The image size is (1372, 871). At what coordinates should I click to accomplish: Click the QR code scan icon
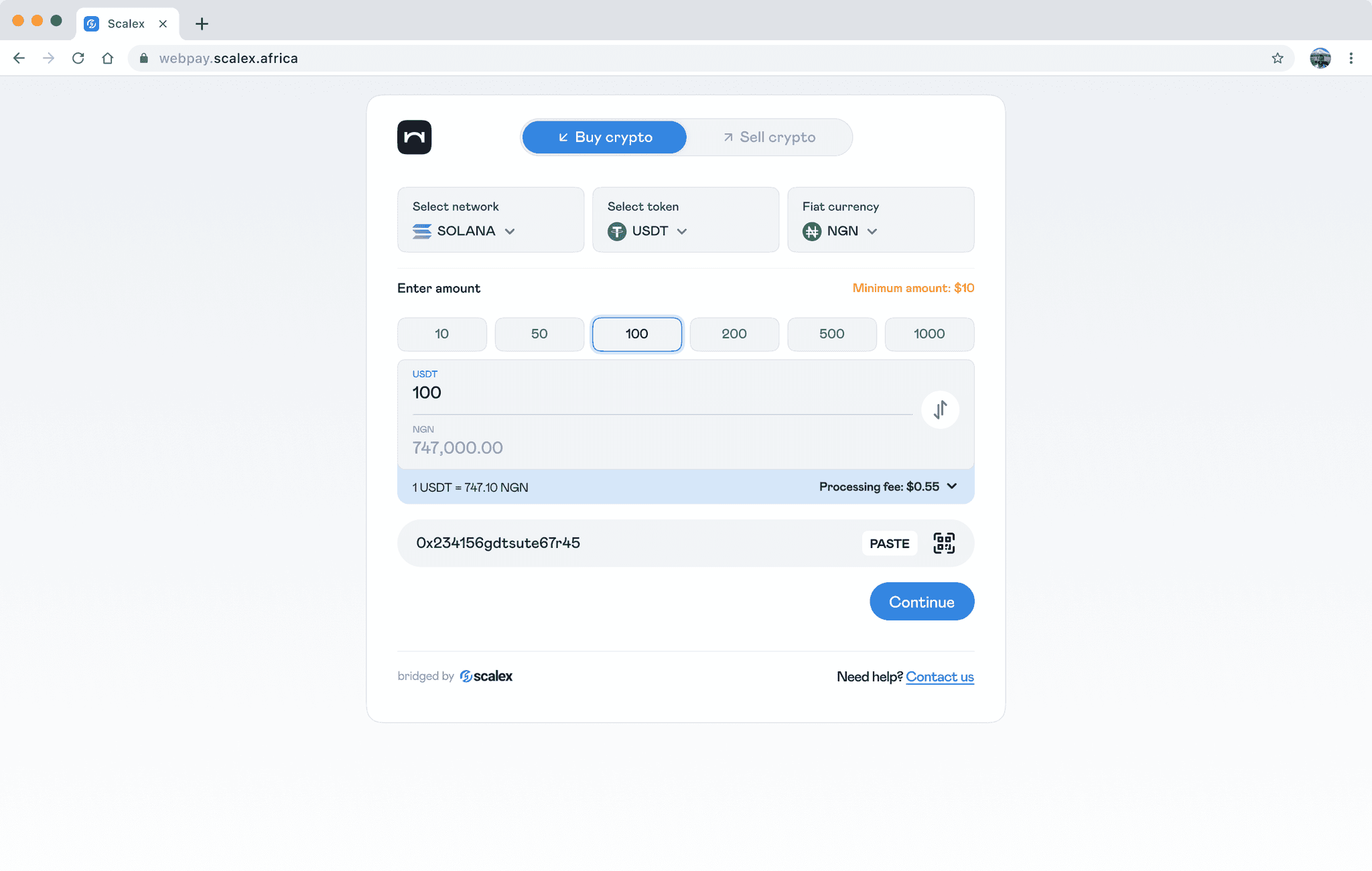[x=944, y=543]
